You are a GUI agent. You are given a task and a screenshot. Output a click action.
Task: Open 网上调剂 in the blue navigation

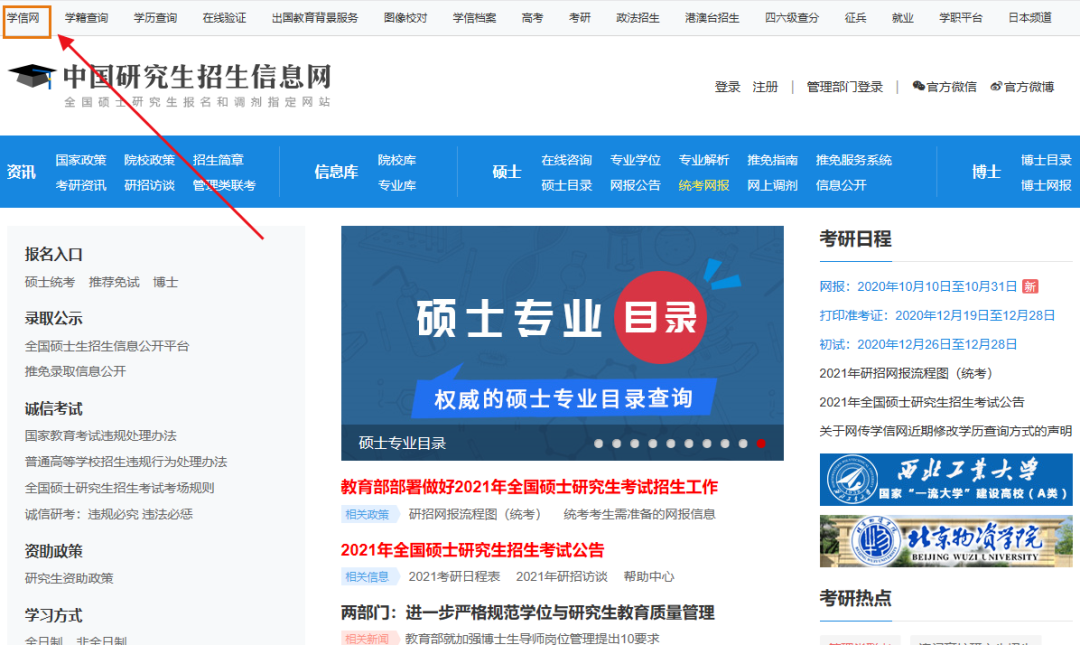point(772,185)
